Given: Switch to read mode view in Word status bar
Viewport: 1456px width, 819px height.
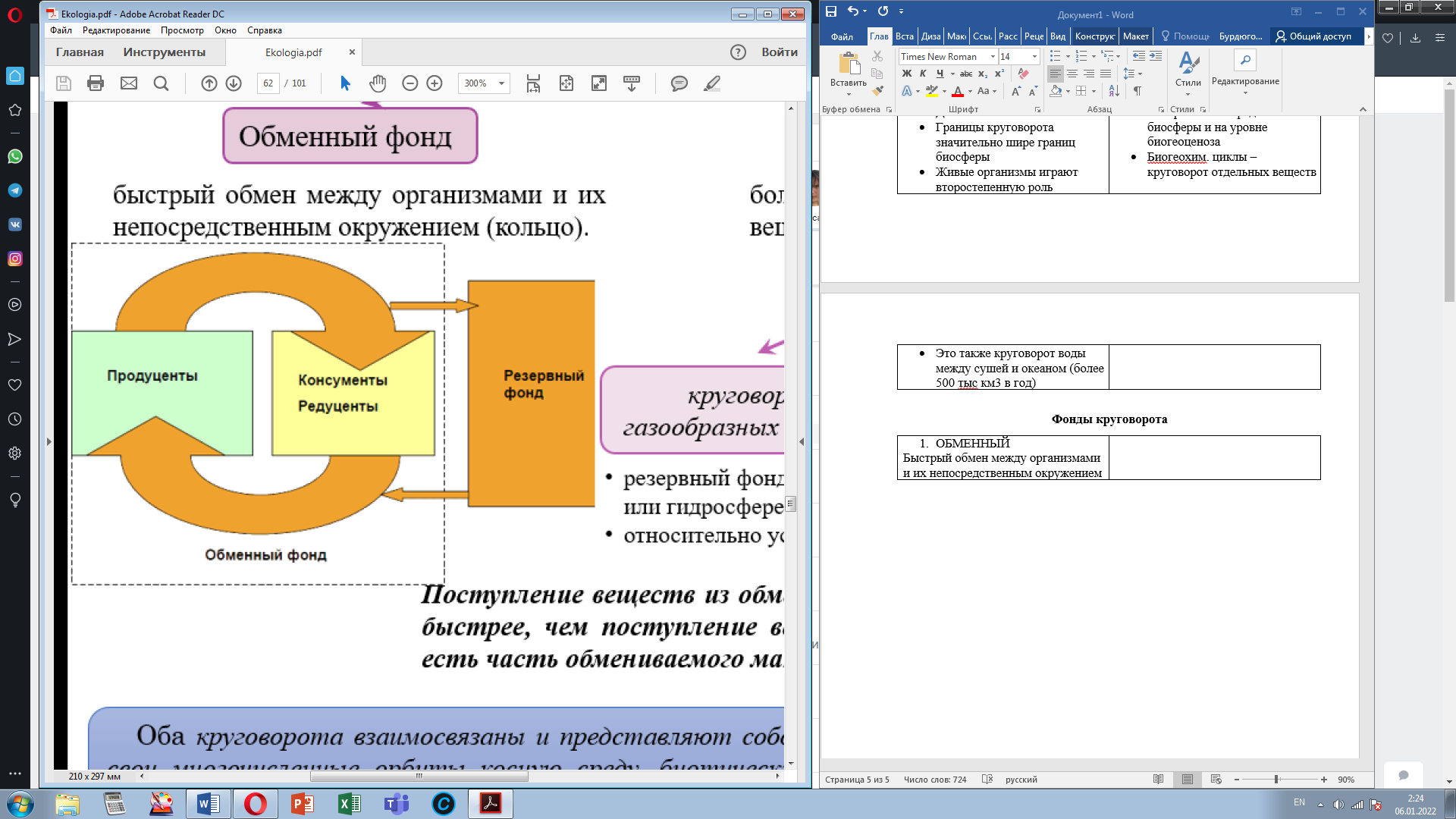Looking at the screenshot, I should (x=1158, y=780).
